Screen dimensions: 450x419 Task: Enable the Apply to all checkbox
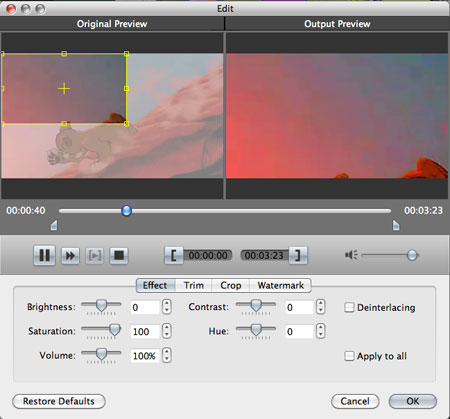tap(349, 356)
